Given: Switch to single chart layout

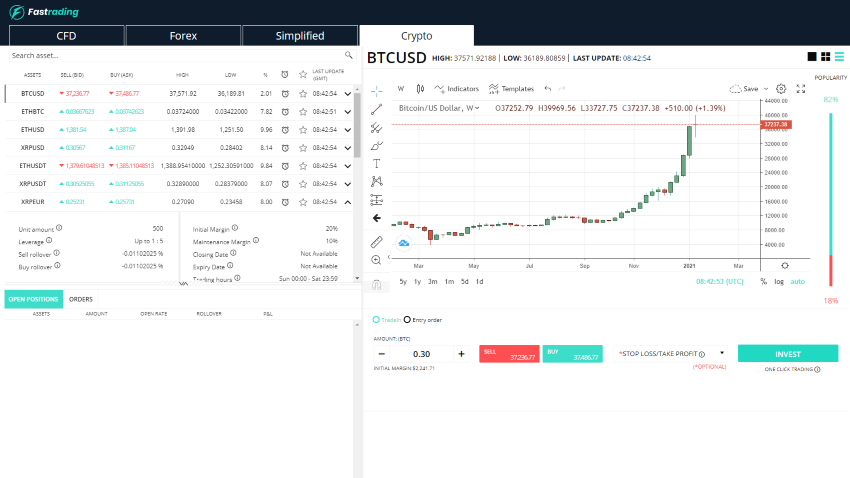Looking at the screenshot, I should tap(812, 56).
